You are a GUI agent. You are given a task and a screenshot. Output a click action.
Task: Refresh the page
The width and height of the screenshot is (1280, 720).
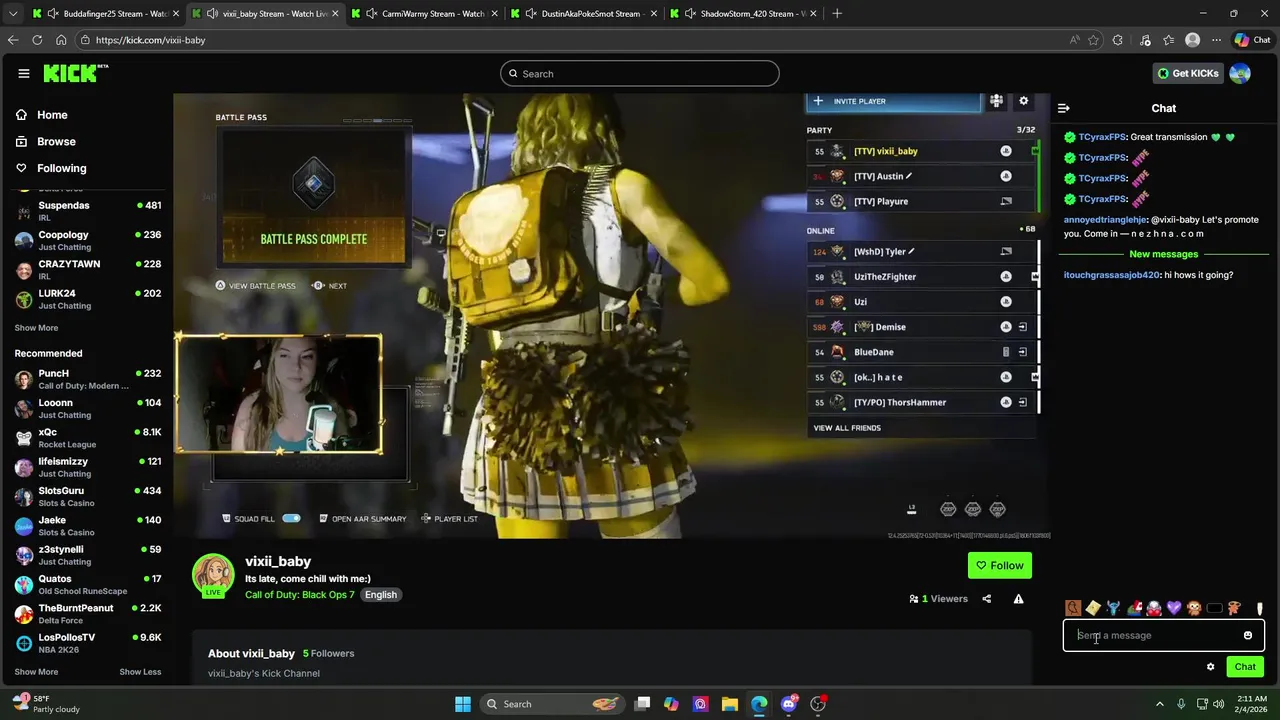pos(37,40)
